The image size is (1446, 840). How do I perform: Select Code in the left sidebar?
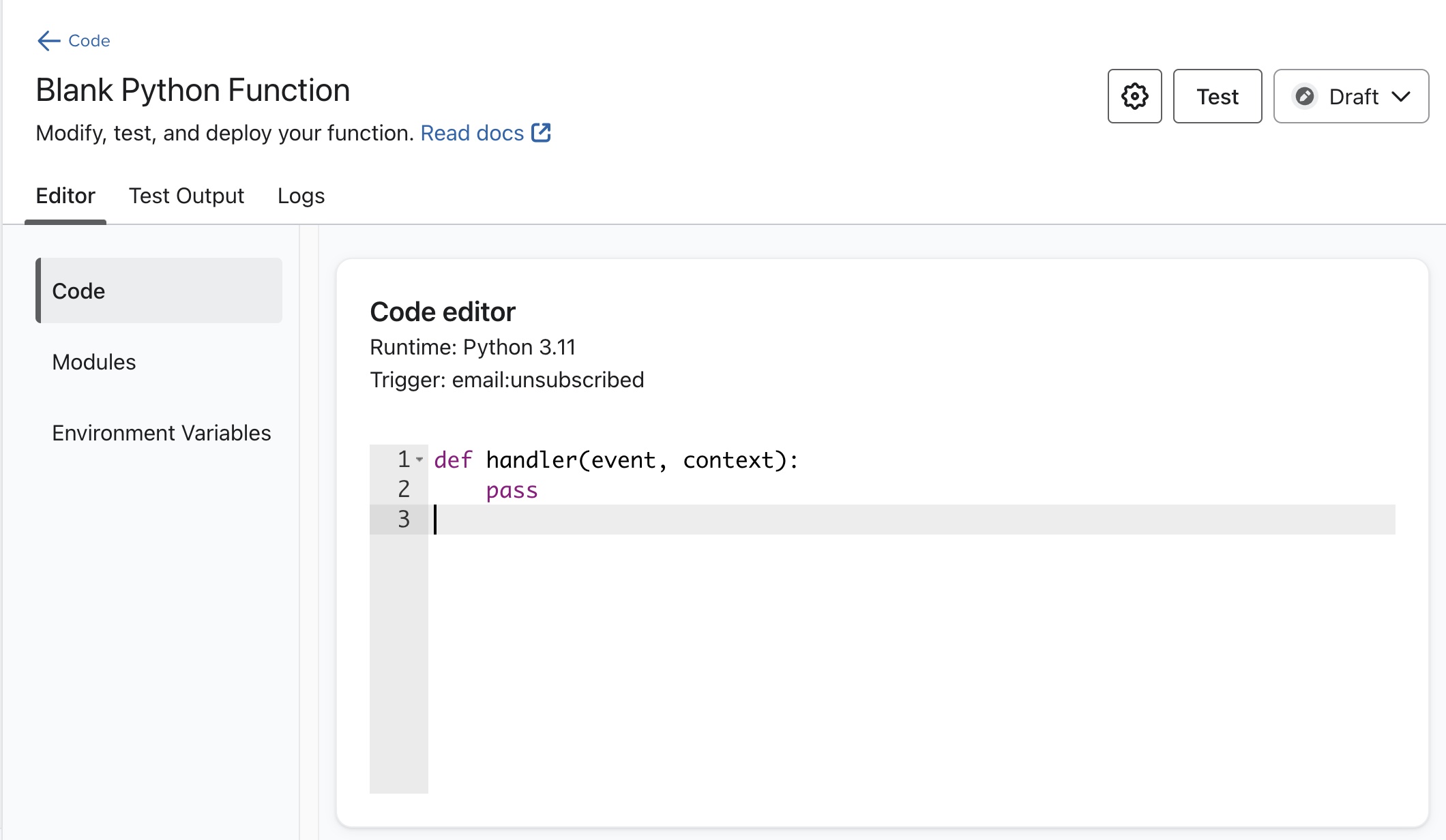click(159, 290)
